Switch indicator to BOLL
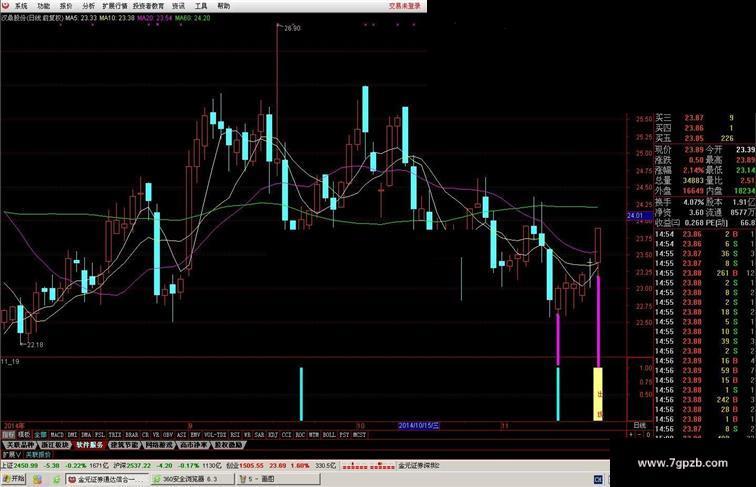 coord(329,434)
